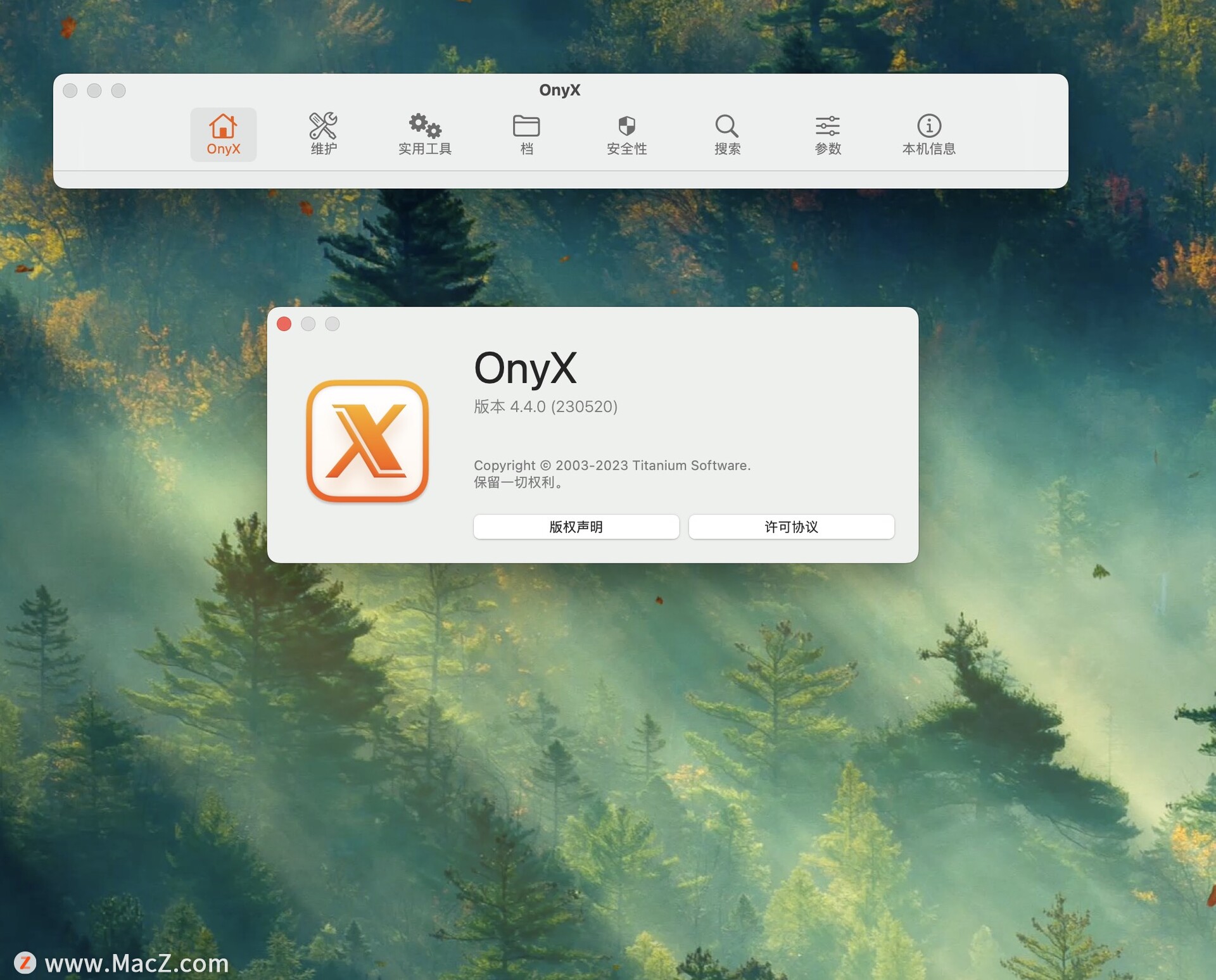Click the Copyright Titanium Software text
The width and height of the screenshot is (1216, 980).
coord(612,465)
